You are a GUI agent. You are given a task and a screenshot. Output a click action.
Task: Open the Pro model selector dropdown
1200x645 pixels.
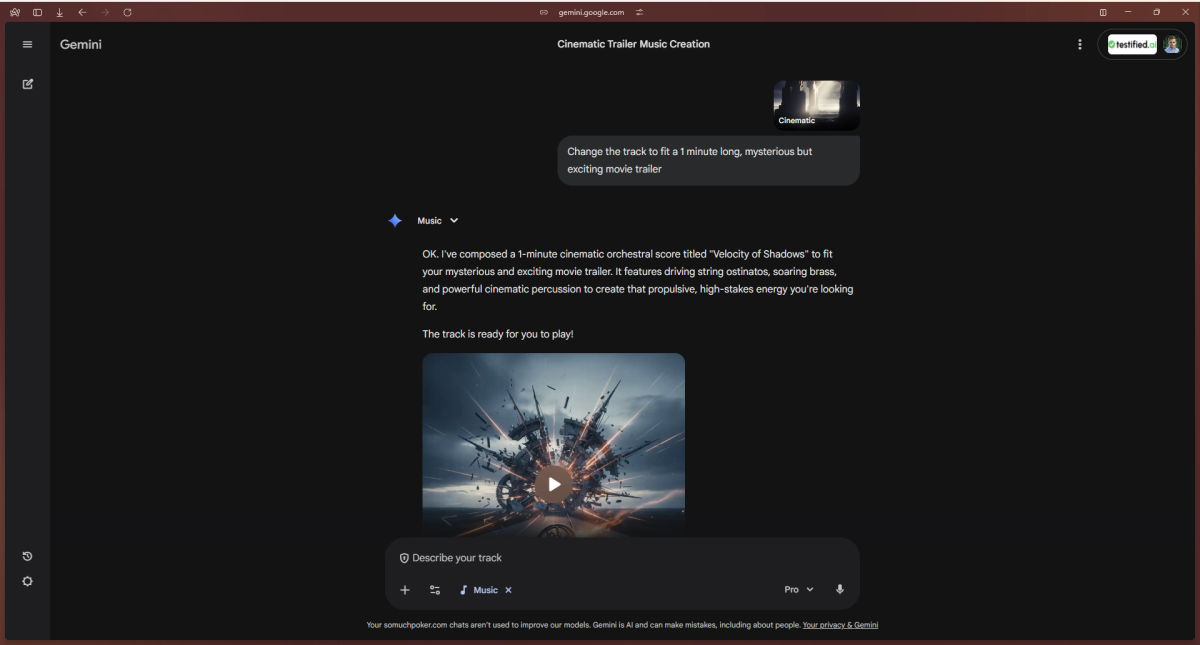(x=798, y=590)
